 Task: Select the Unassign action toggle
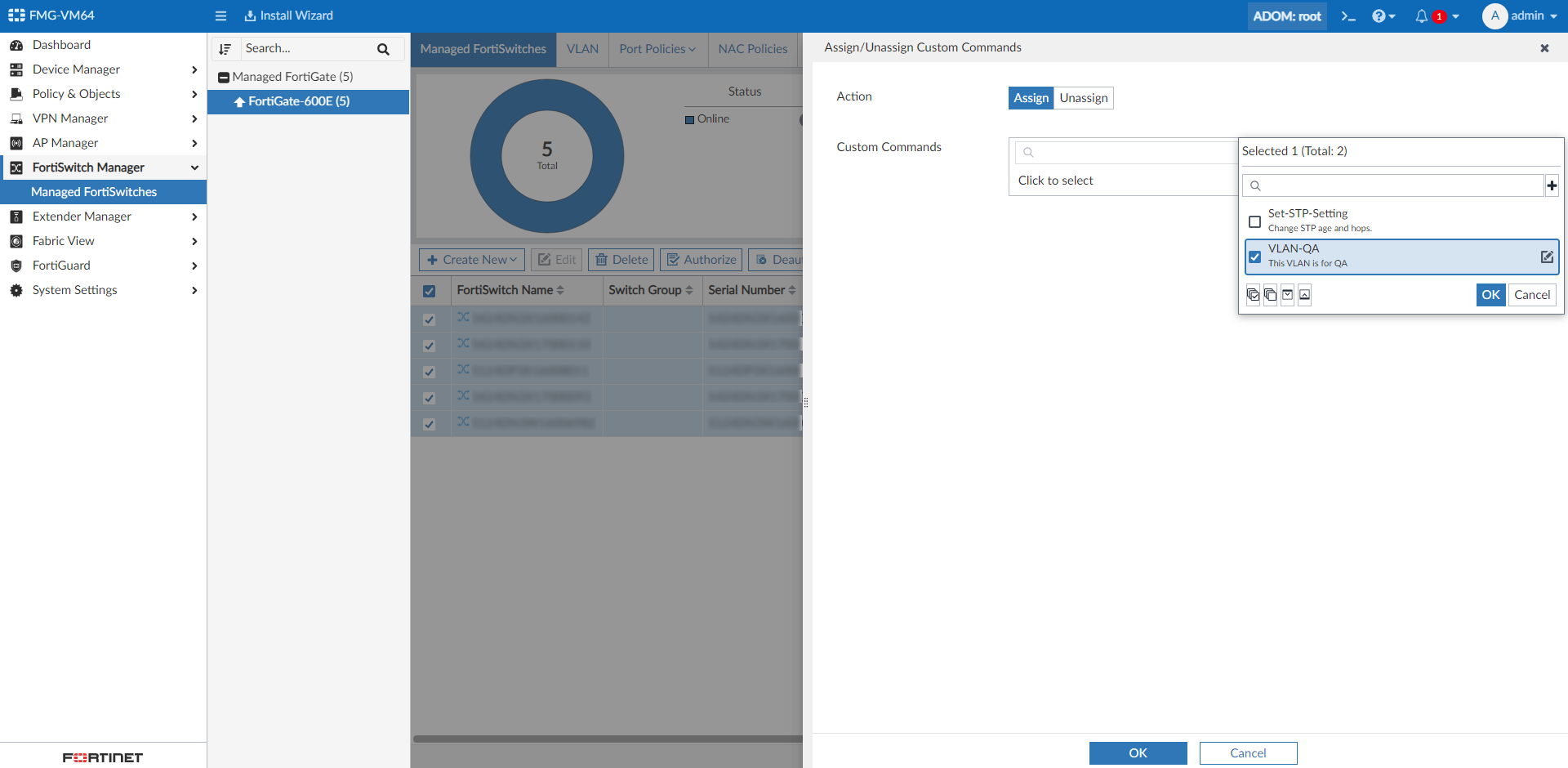[1084, 98]
